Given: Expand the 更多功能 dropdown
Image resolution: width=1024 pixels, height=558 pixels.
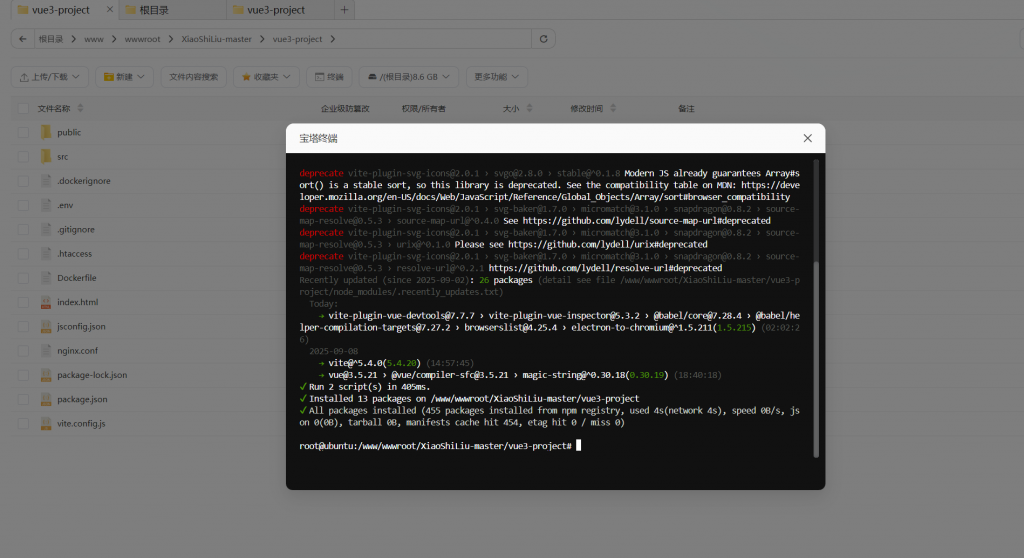Looking at the screenshot, I should 496,77.
